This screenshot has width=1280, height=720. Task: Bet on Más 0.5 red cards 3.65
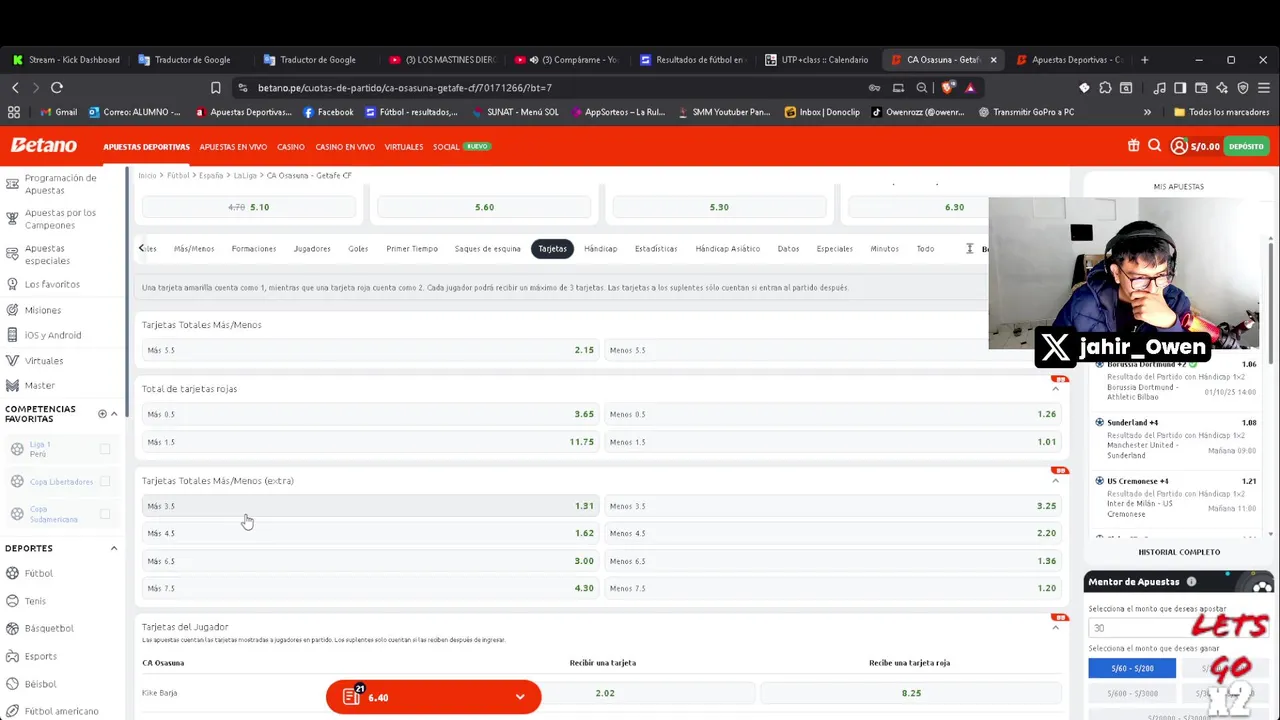[x=370, y=414]
